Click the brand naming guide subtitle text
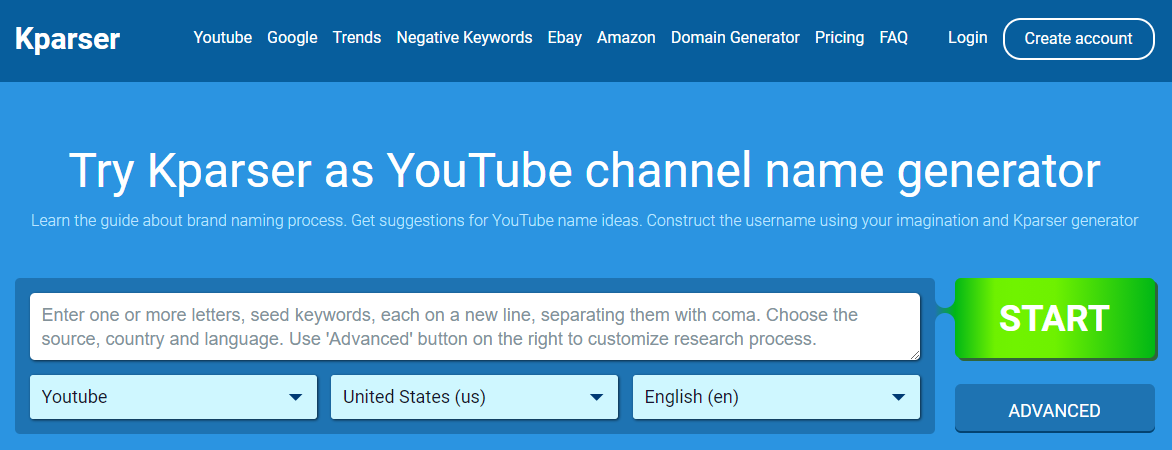The image size is (1172, 450). pyautogui.click(x=585, y=221)
